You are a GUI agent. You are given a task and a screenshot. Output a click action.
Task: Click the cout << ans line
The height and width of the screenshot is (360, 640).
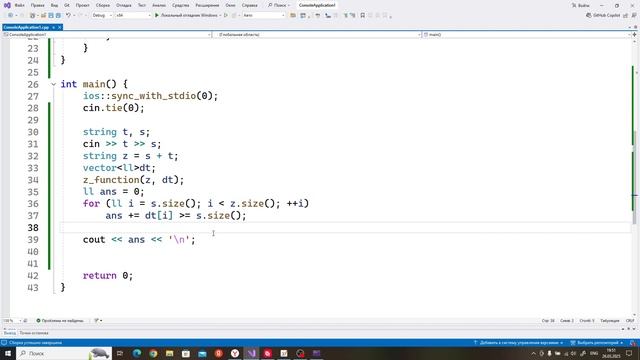[x=139, y=240]
